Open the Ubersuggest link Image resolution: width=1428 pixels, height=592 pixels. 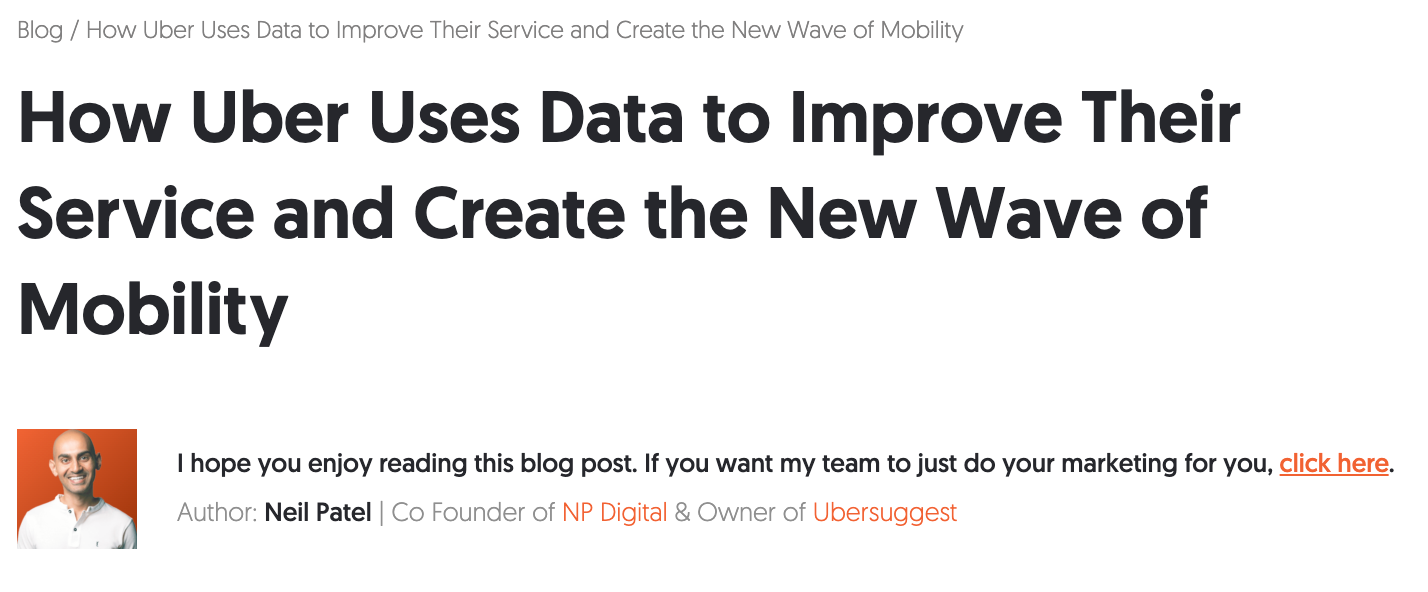885,513
